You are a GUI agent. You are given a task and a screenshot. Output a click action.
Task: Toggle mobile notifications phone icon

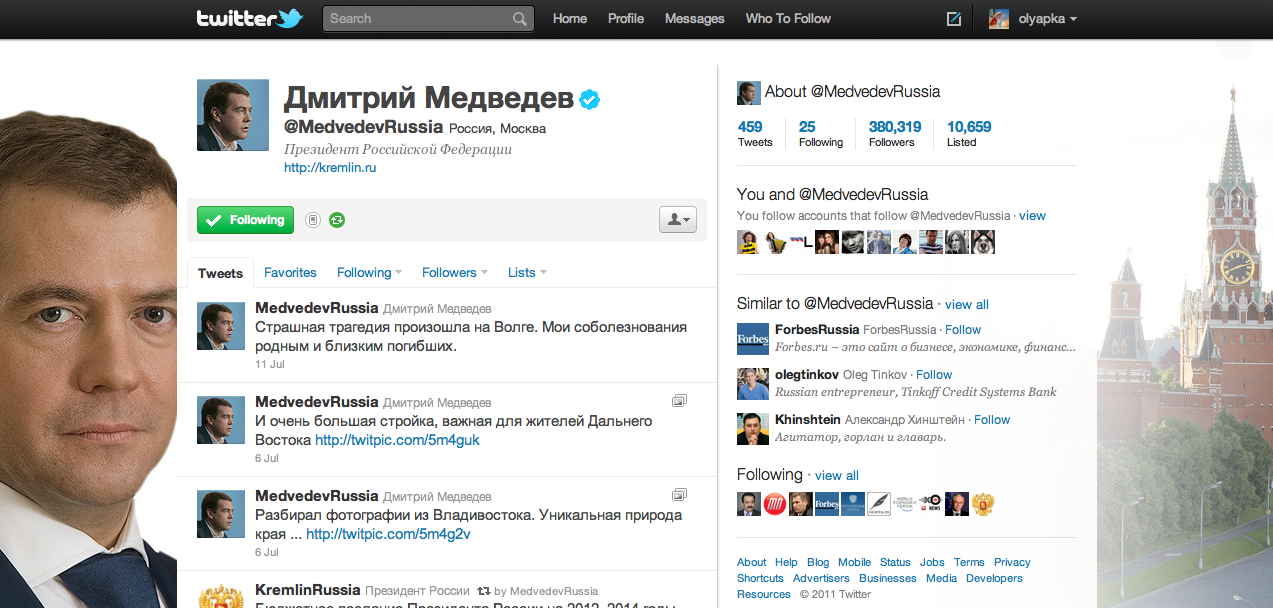coord(312,220)
